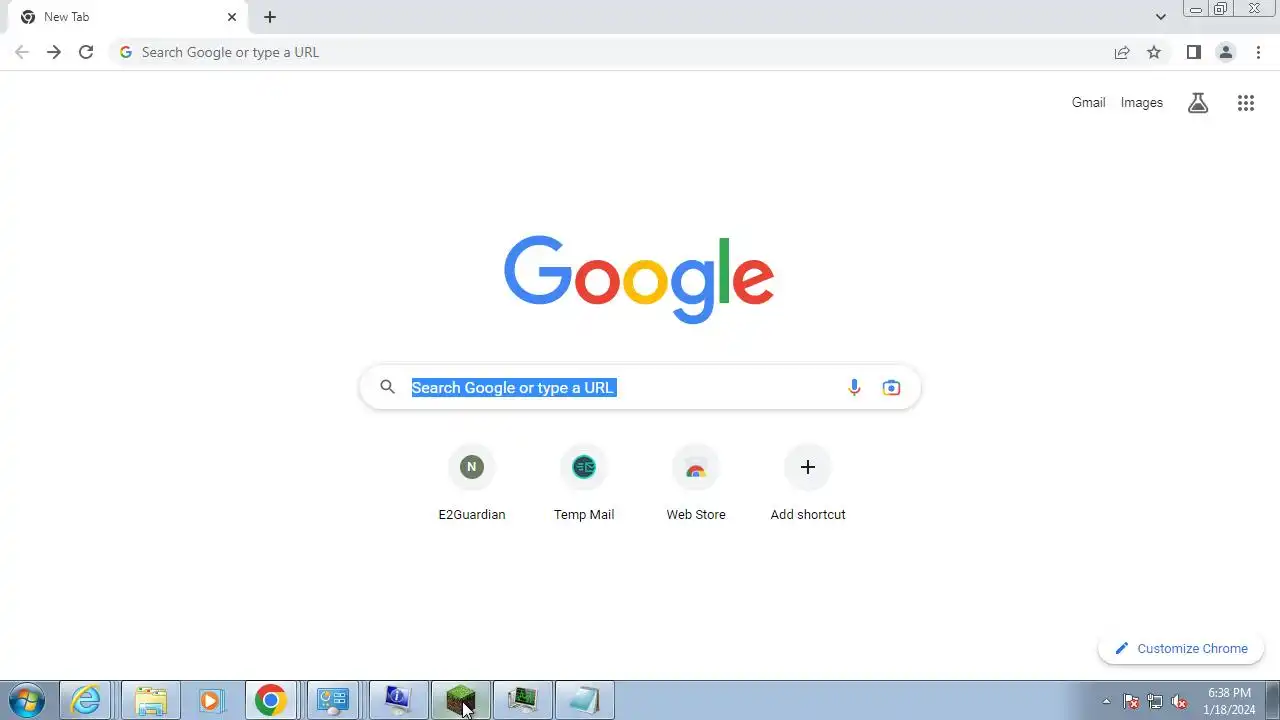Viewport: 1280px width, 720px height.
Task: Go back using the back arrow
Action: (x=22, y=52)
